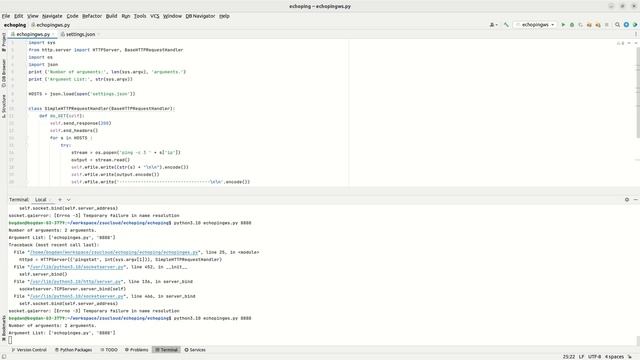Click the Concurrency diagram run icon
Image resolution: width=640 pixels, height=360 pixels.
coord(598,25)
